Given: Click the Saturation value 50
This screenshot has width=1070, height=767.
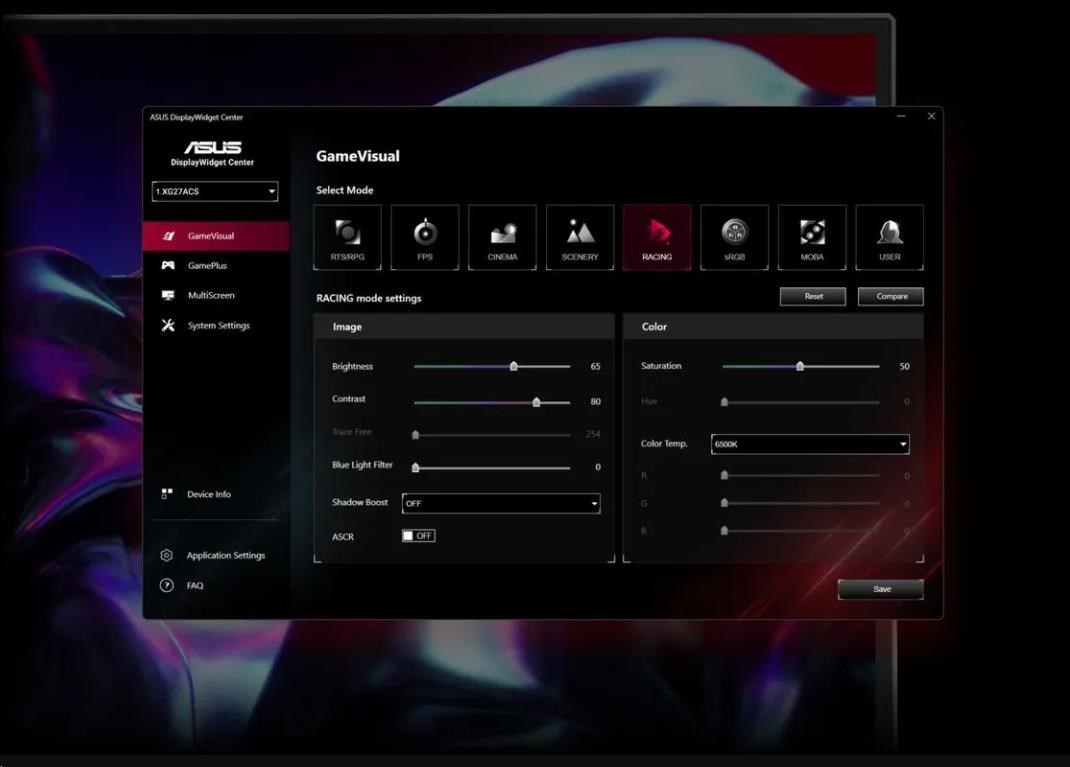Looking at the screenshot, I should [x=904, y=366].
